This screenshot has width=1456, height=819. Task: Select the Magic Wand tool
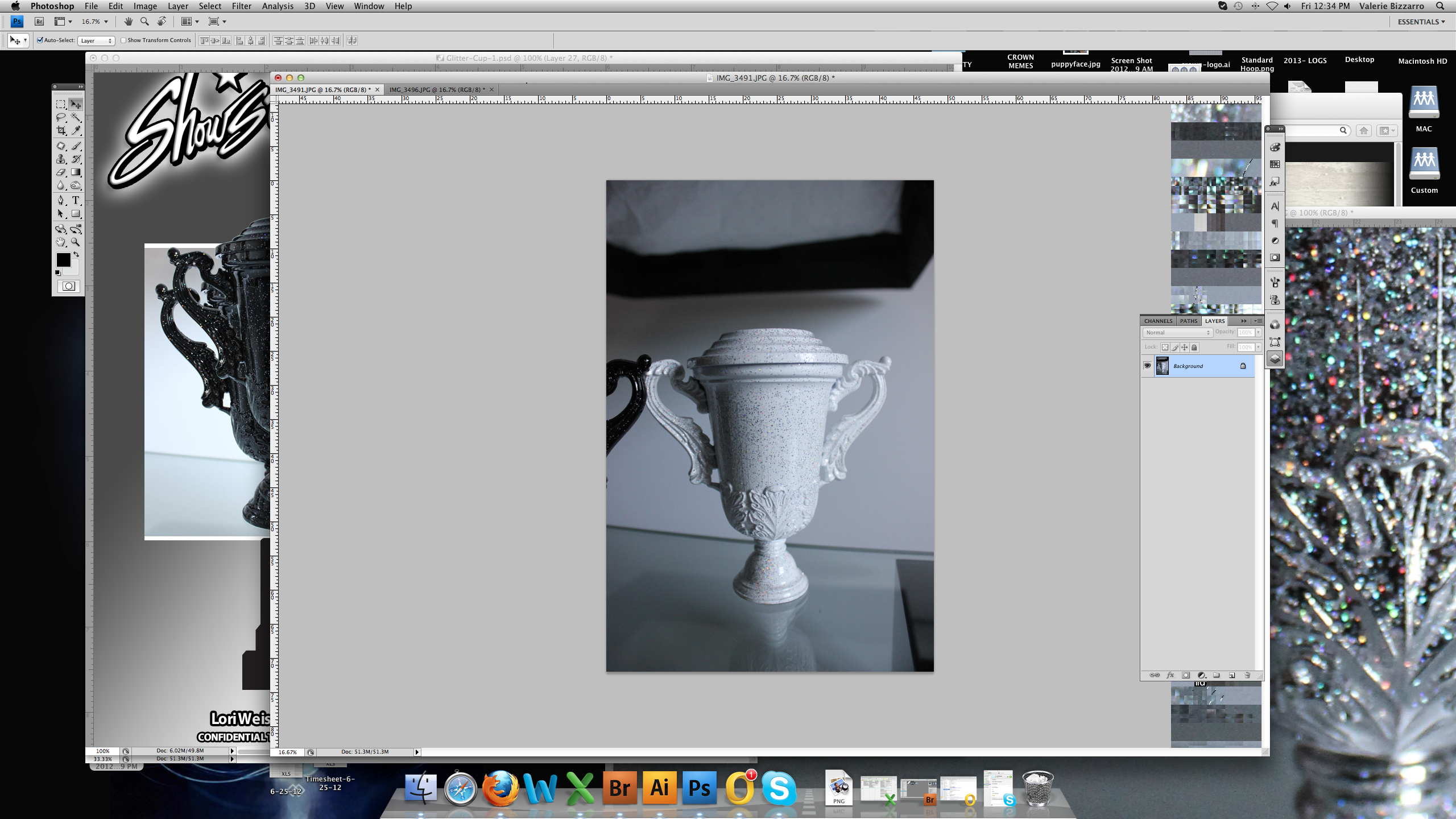tap(76, 118)
